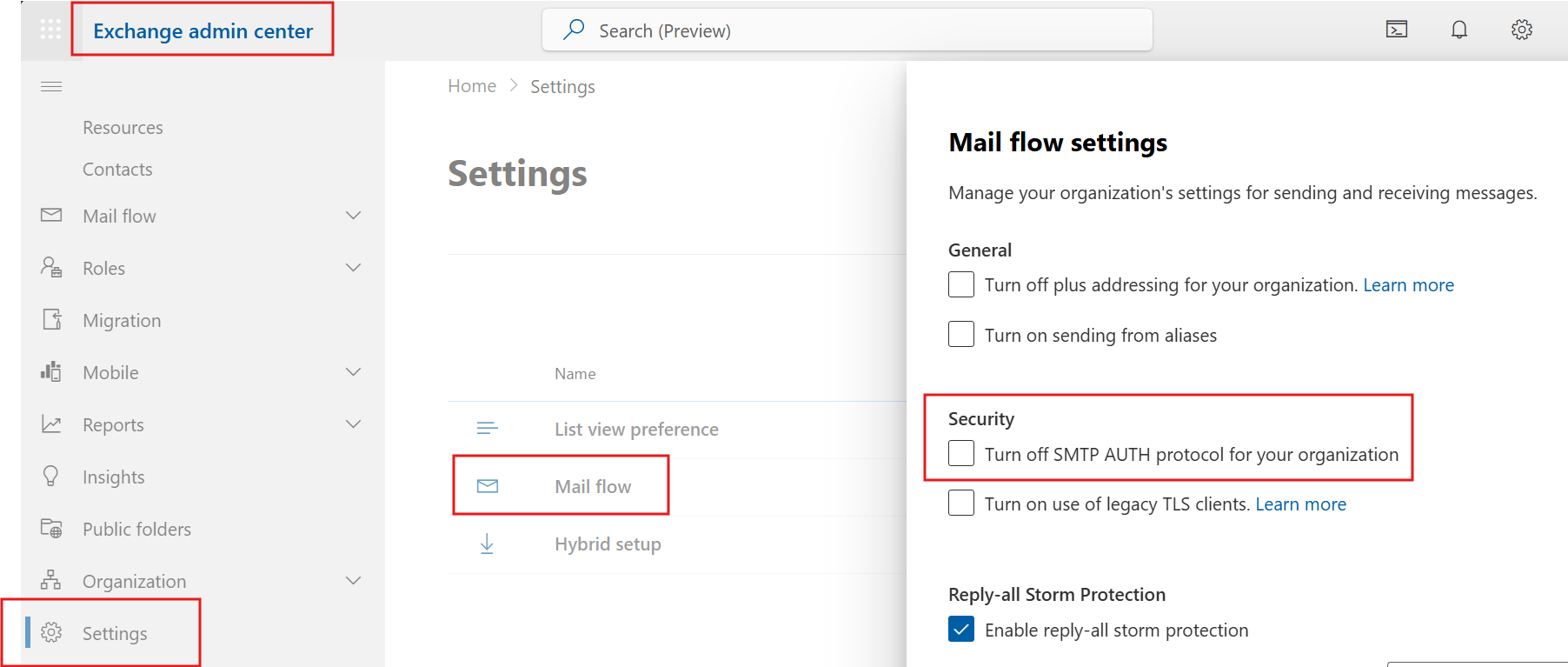Click the Hybrid setup download arrow icon
The width and height of the screenshot is (1568, 667).
tap(487, 544)
